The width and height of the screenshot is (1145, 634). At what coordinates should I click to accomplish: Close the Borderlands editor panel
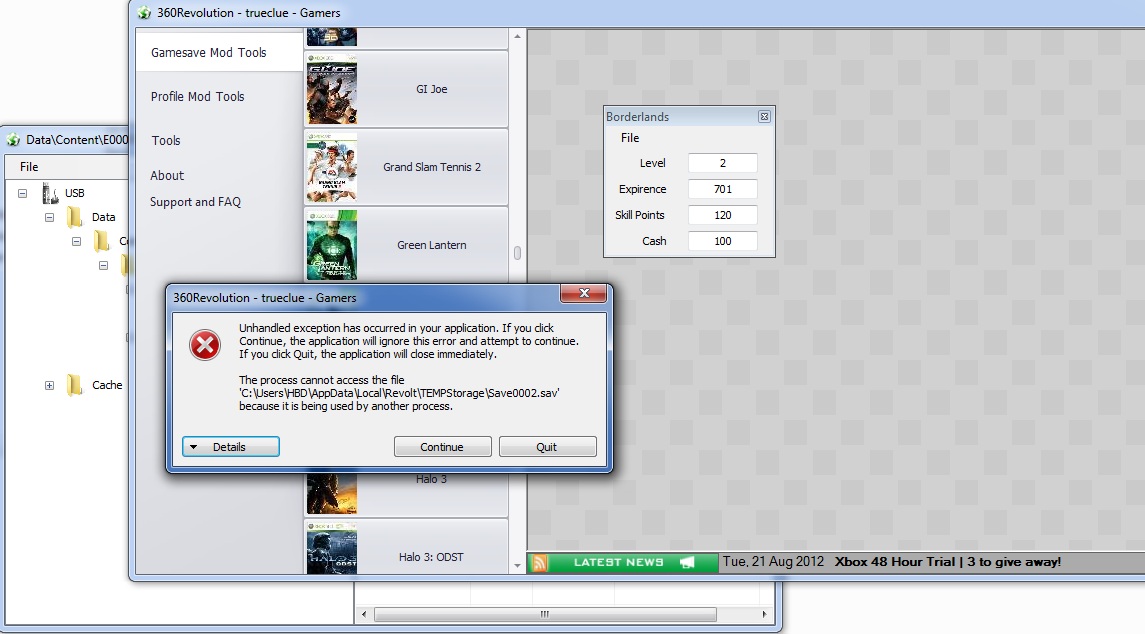(x=764, y=117)
